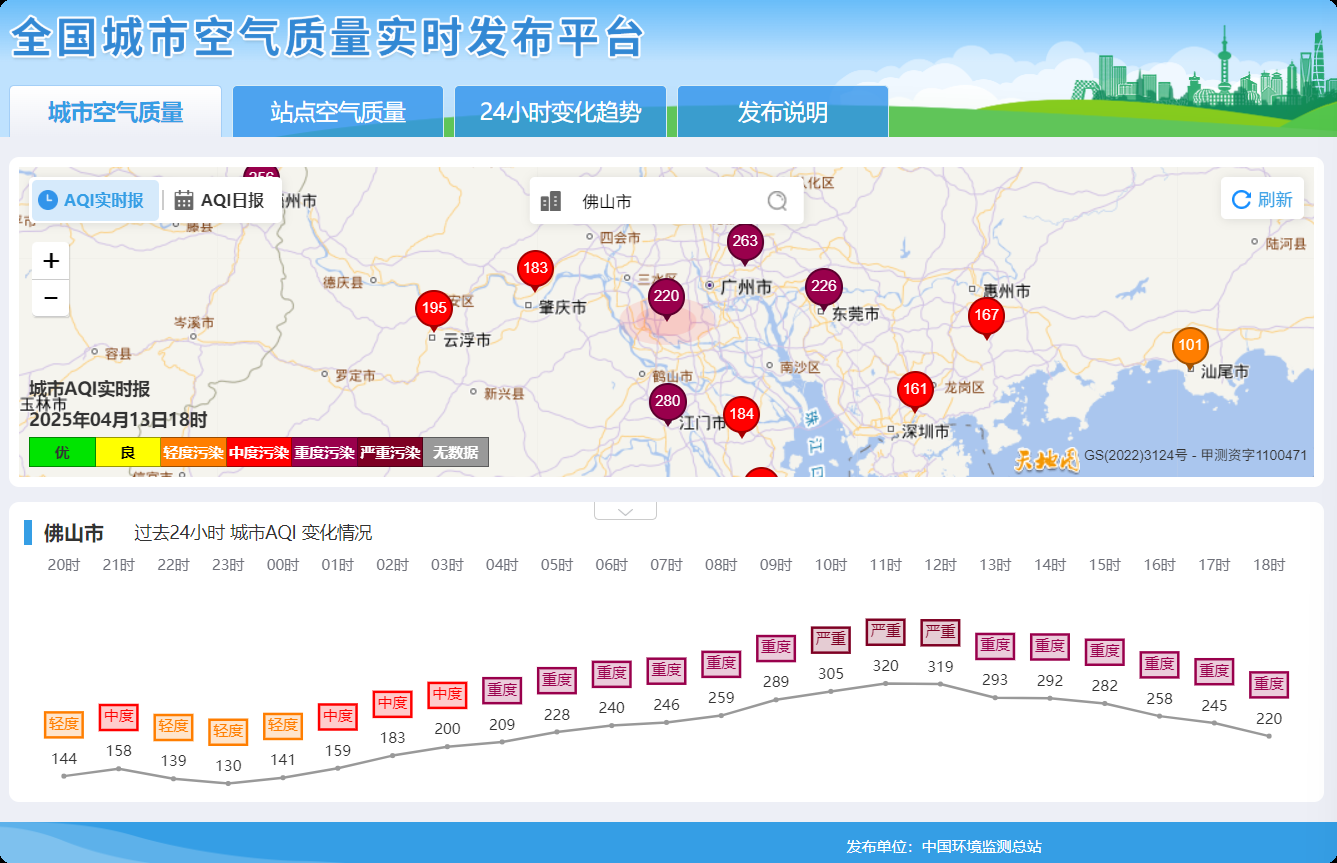The height and width of the screenshot is (863, 1337).
Task: Click the clock icon of AQI实时报
Action: click(x=48, y=200)
